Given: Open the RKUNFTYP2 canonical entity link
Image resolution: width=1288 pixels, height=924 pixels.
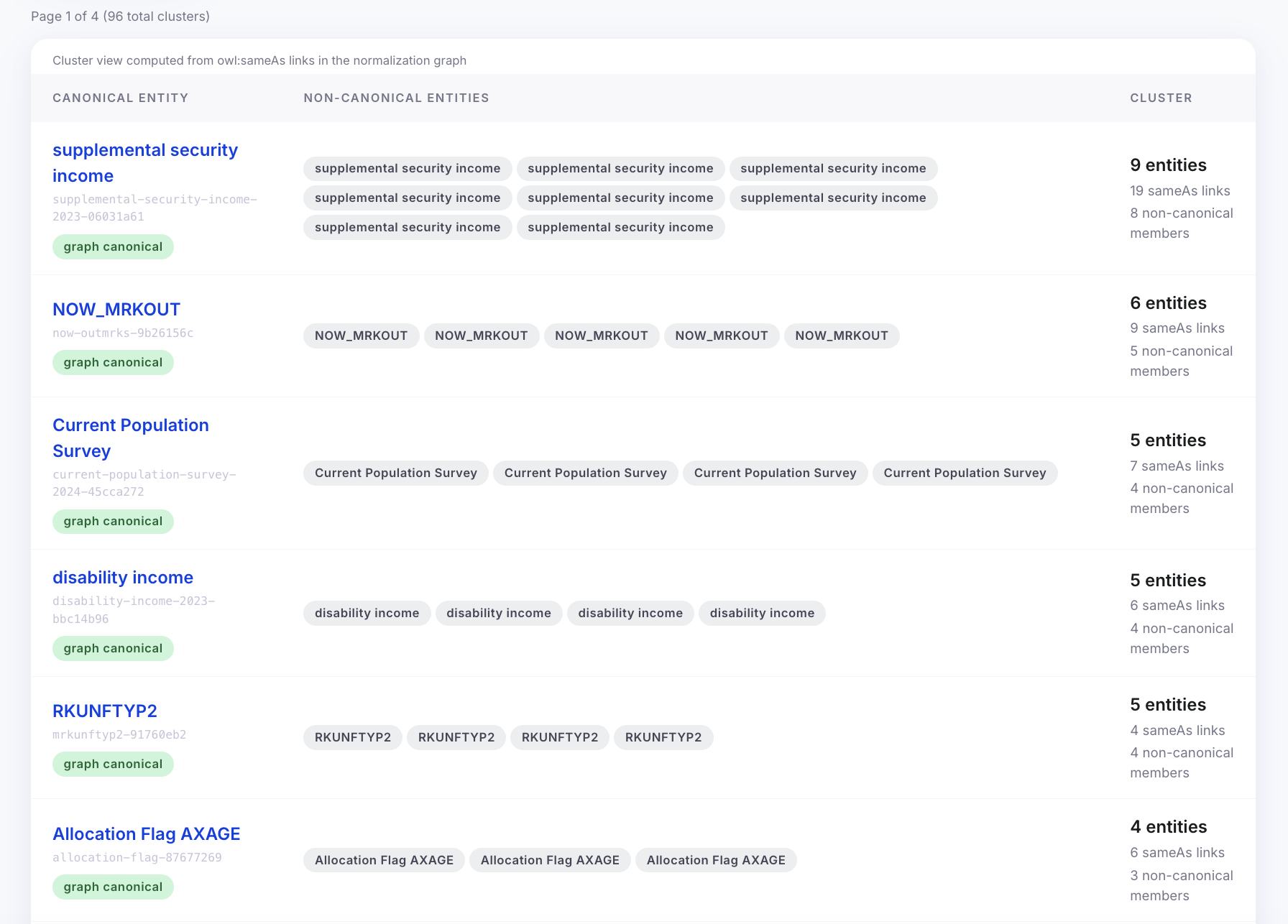Looking at the screenshot, I should click(105, 711).
